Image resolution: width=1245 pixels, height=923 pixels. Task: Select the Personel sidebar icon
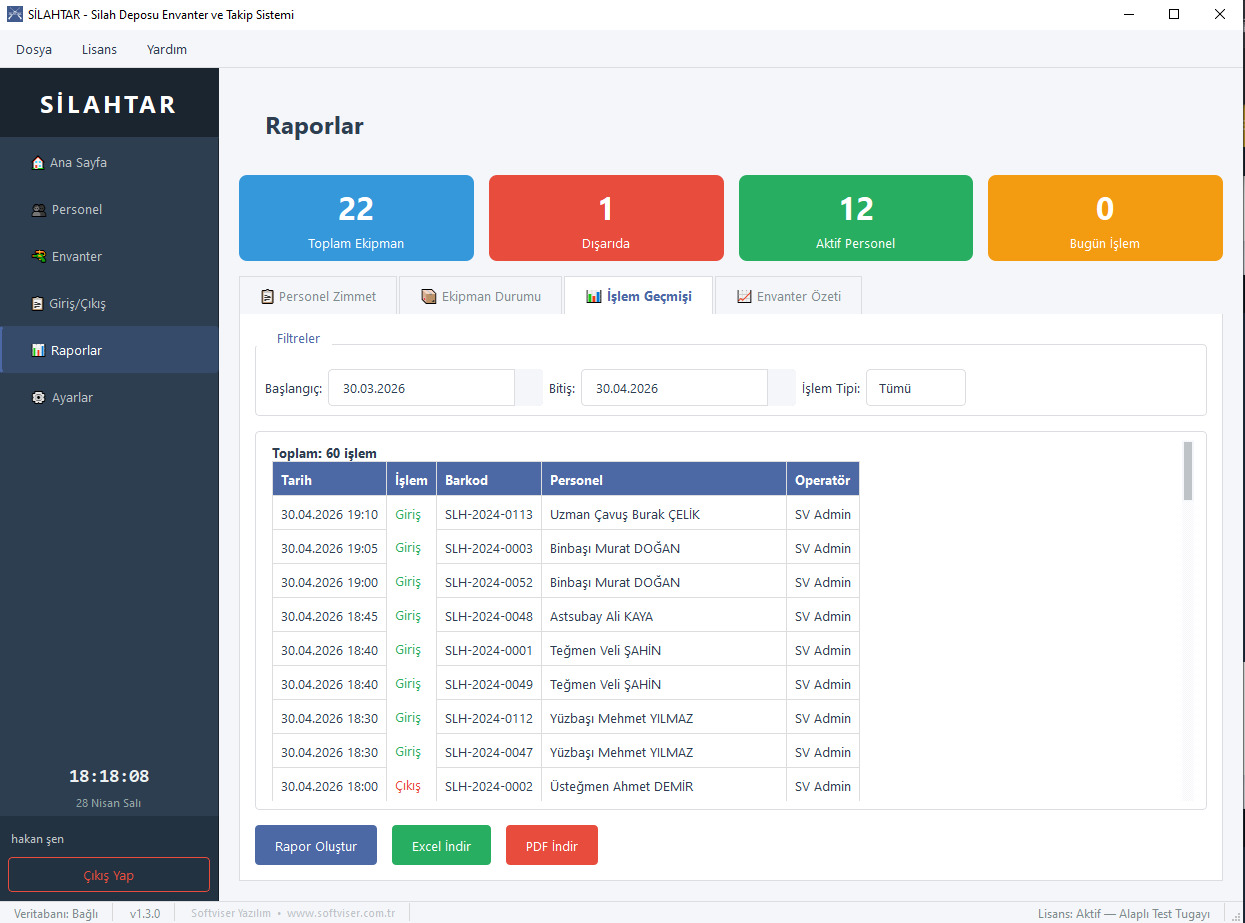[38, 210]
